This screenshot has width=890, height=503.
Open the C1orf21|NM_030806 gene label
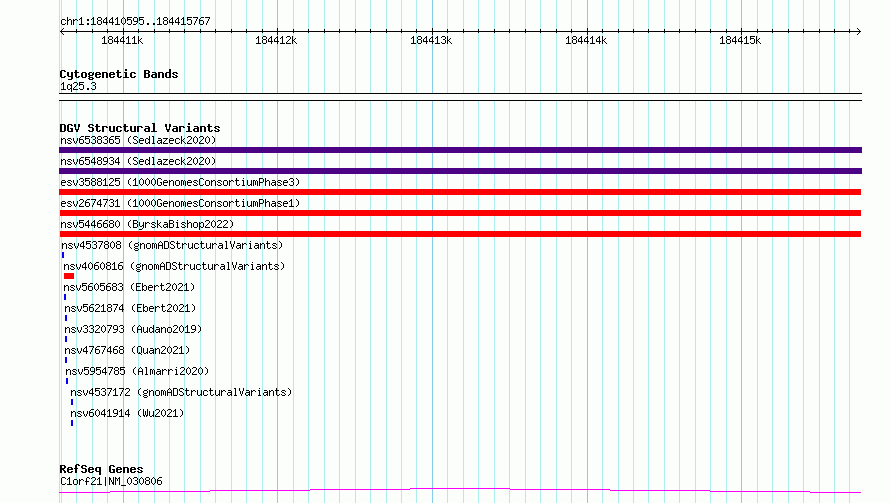coord(111,481)
